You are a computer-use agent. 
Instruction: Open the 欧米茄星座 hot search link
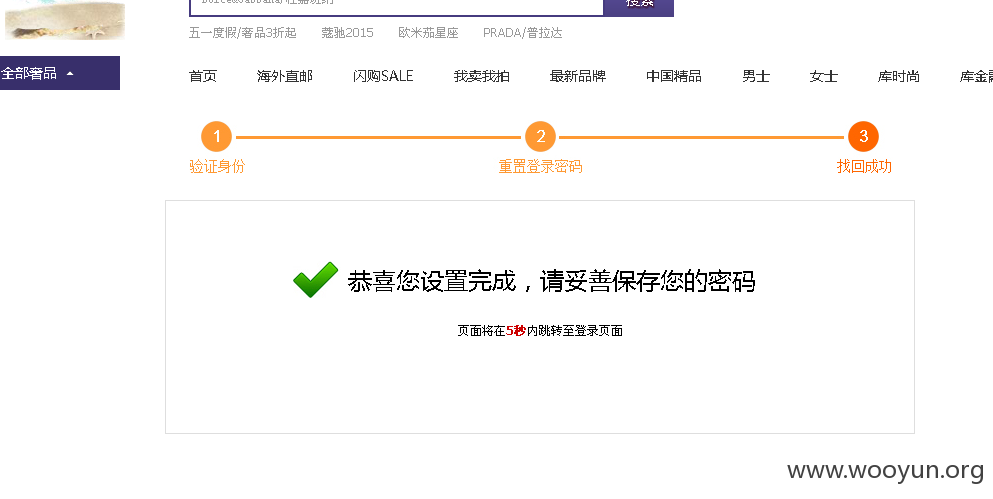pyautogui.click(x=428, y=33)
